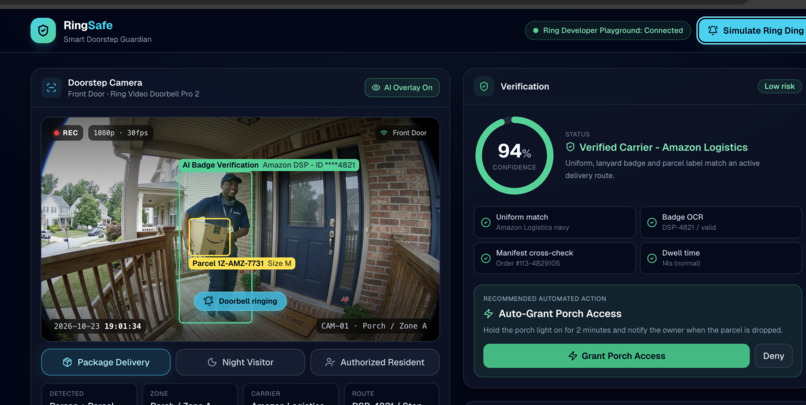Click the Doorbell ringing overlay pill

240,301
